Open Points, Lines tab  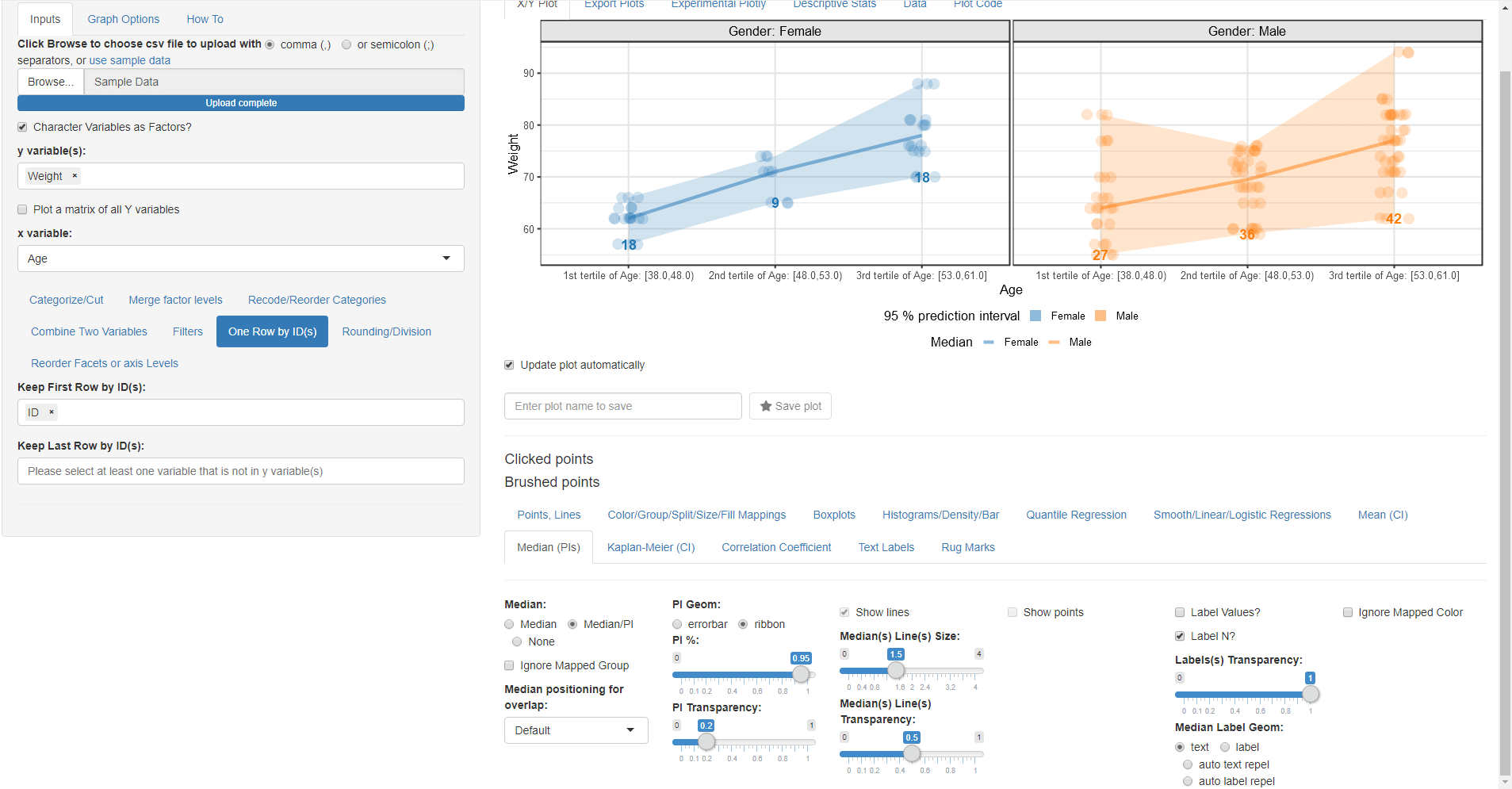point(549,515)
